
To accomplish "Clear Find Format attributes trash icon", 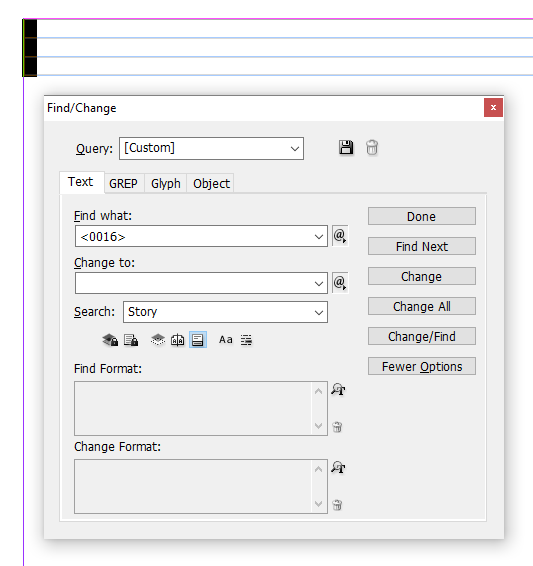I will point(337,427).
